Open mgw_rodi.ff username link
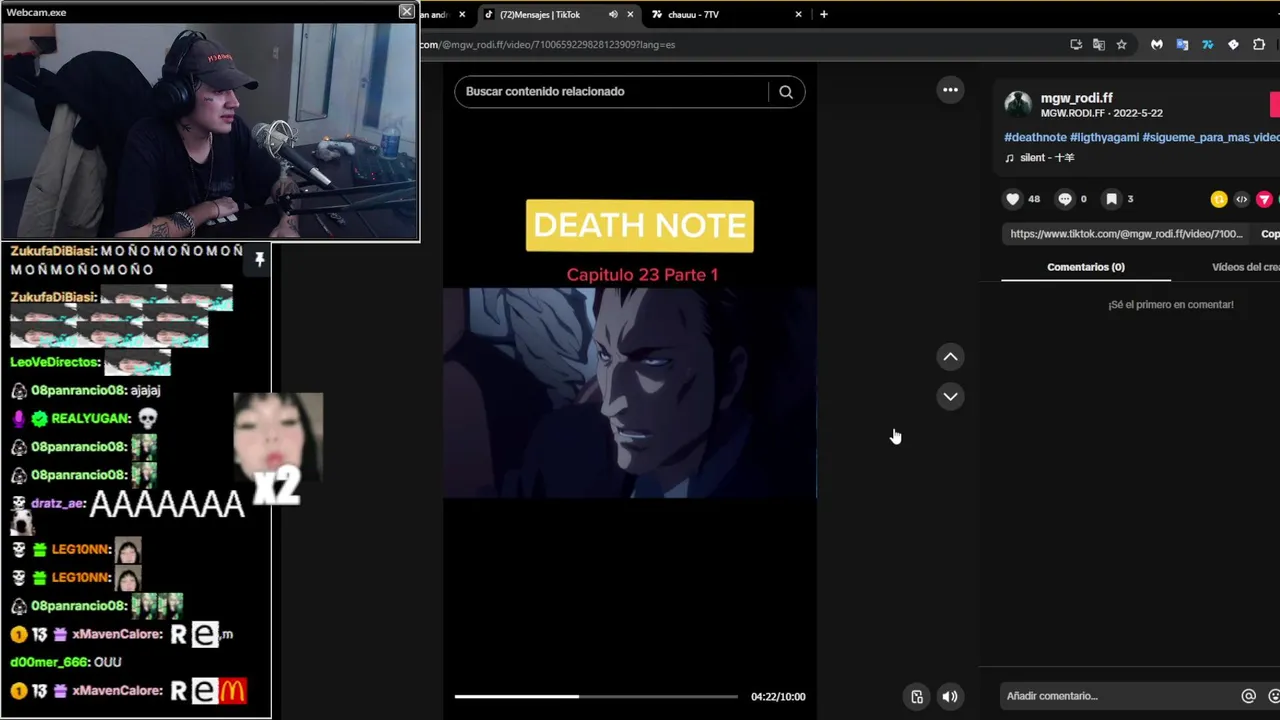The image size is (1280, 720). [x=1077, y=98]
